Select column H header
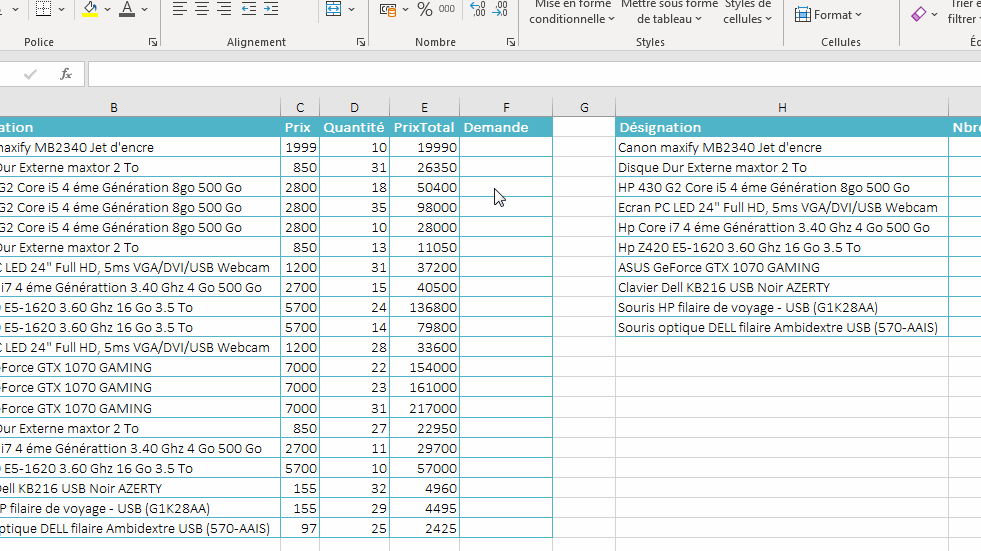The height and width of the screenshot is (551, 981). pos(782,108)
